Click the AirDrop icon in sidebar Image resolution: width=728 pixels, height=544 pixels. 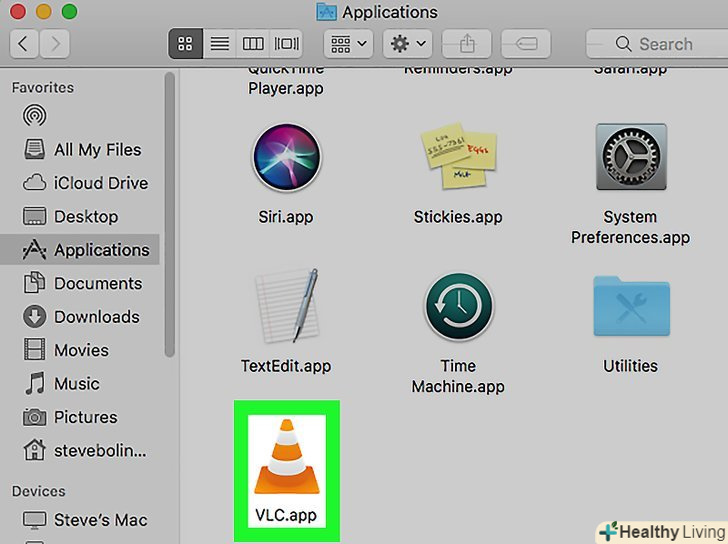click(x=34, y=115)
